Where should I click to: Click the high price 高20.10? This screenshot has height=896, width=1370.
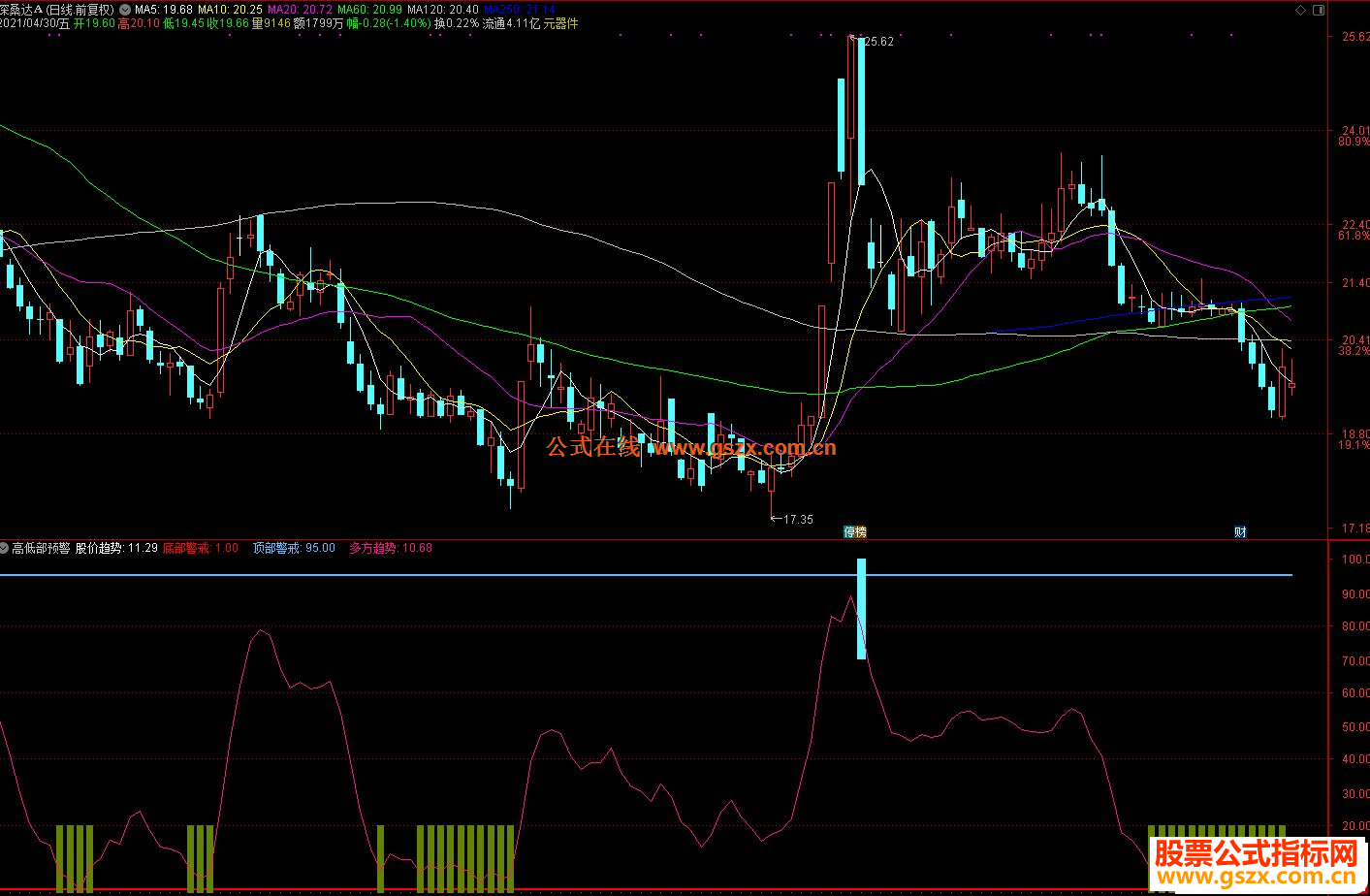[x=138, y=23]
